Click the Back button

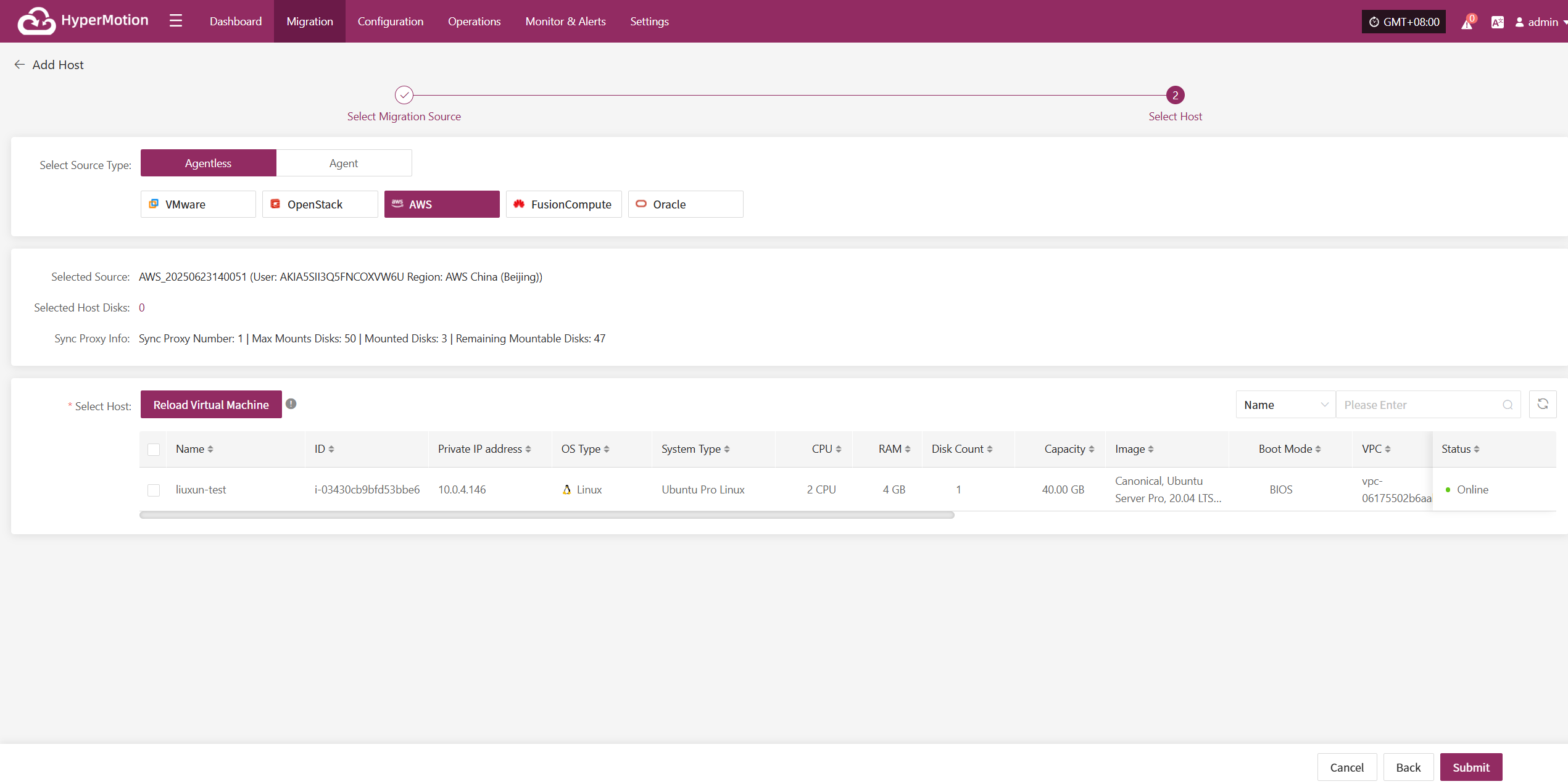(x=1408, y=767)
